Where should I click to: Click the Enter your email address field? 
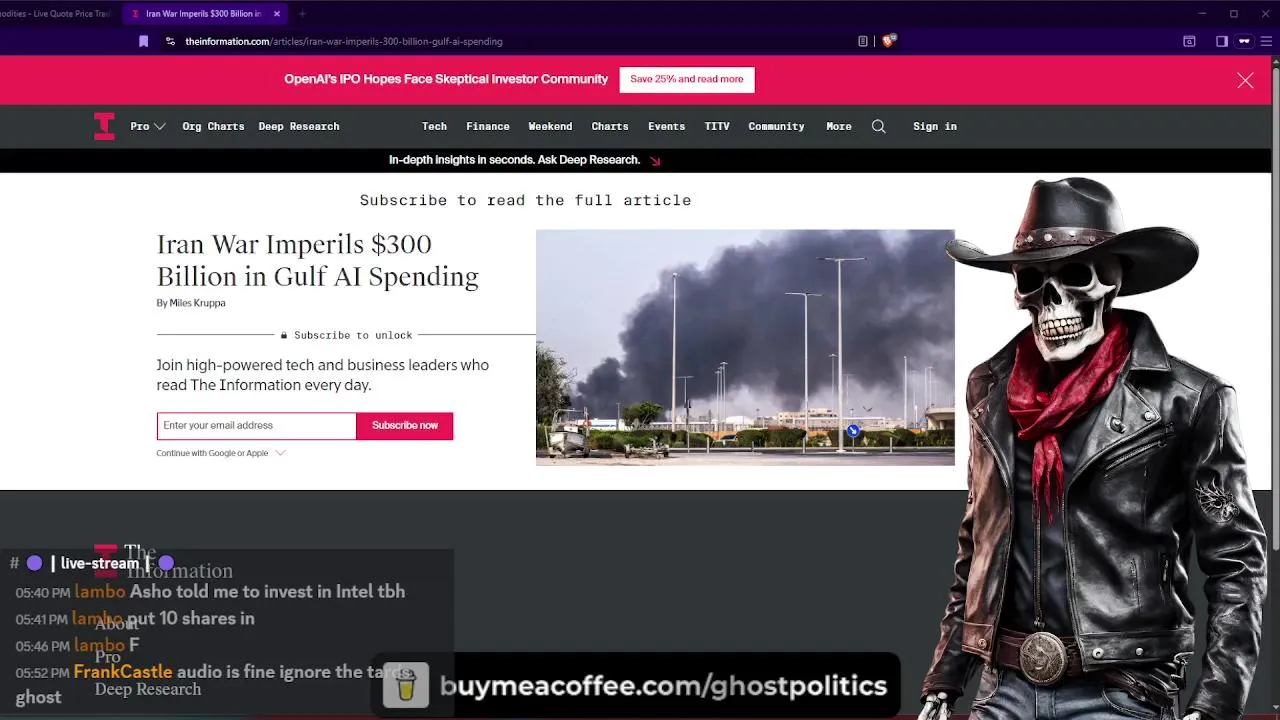pyautogui.click(x=256, y=426)
